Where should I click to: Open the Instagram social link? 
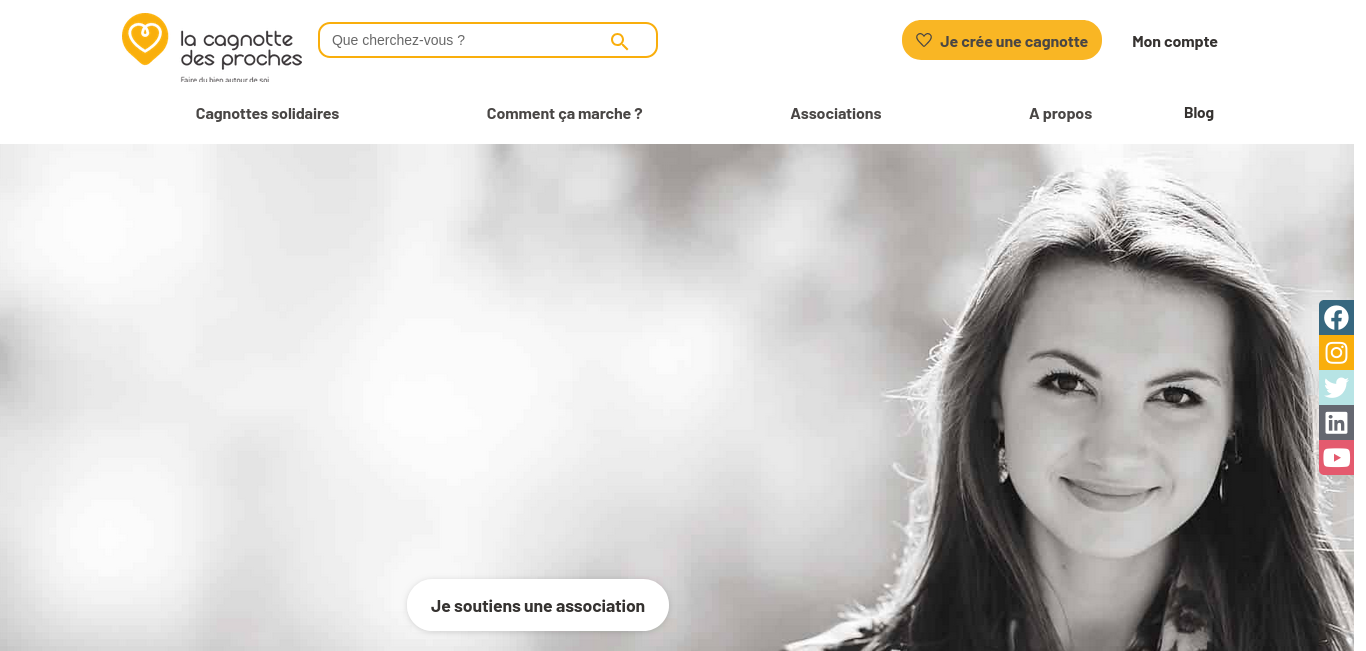coord(1336,353)
